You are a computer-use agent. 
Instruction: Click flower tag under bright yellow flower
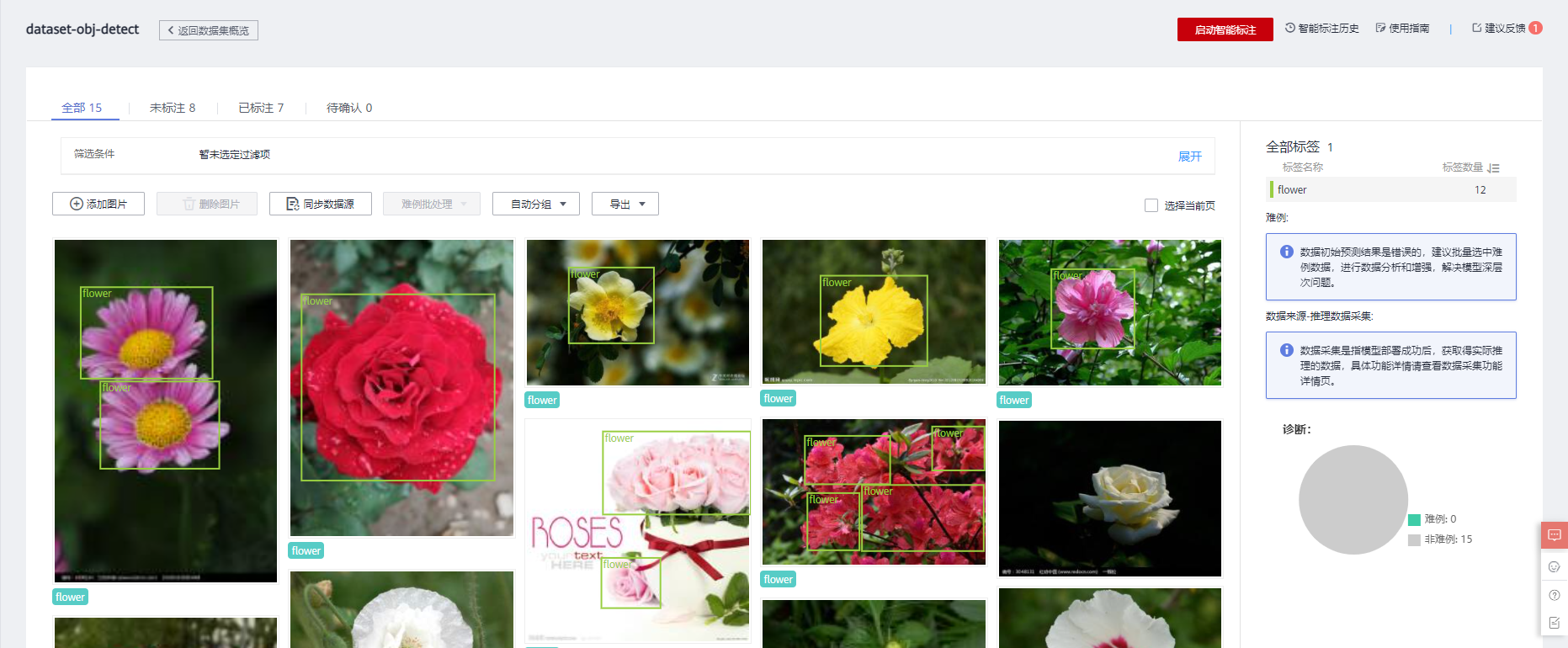tap(779, 398)
